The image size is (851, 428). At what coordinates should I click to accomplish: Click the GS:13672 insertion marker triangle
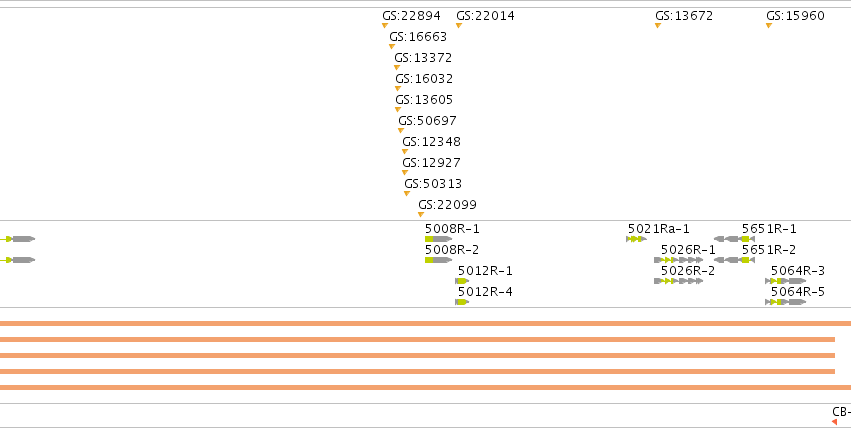pyautogui.click(x=658, y=25)
